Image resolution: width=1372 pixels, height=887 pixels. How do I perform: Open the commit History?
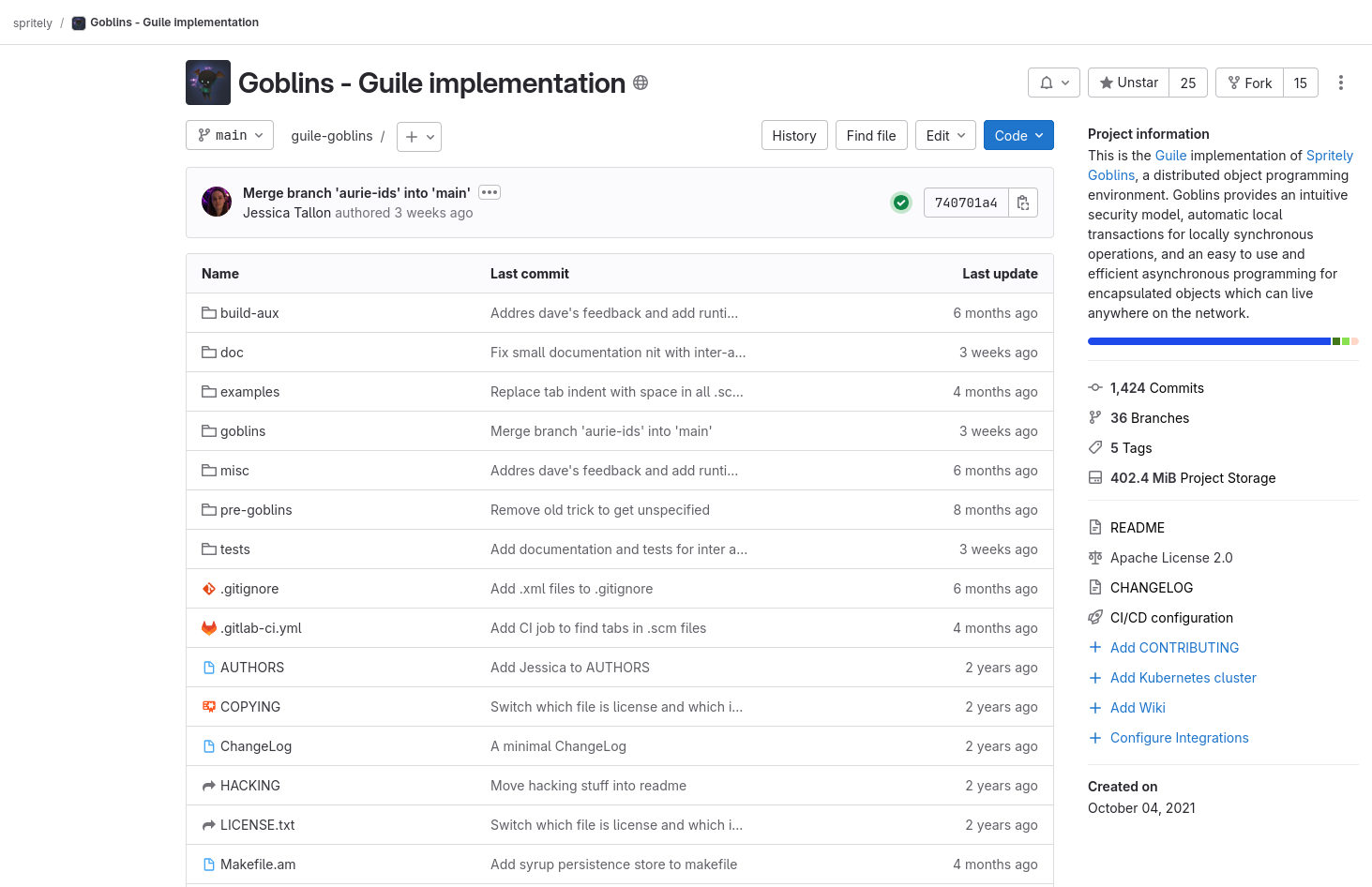[x=794, y=135]
